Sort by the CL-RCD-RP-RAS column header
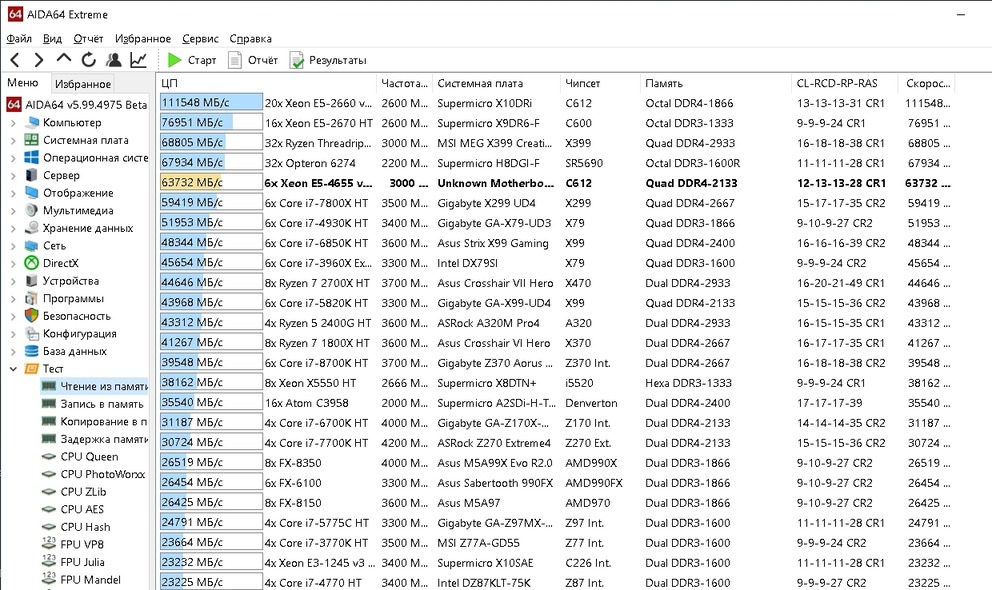 pyautogui.click(x=845, y=83)
